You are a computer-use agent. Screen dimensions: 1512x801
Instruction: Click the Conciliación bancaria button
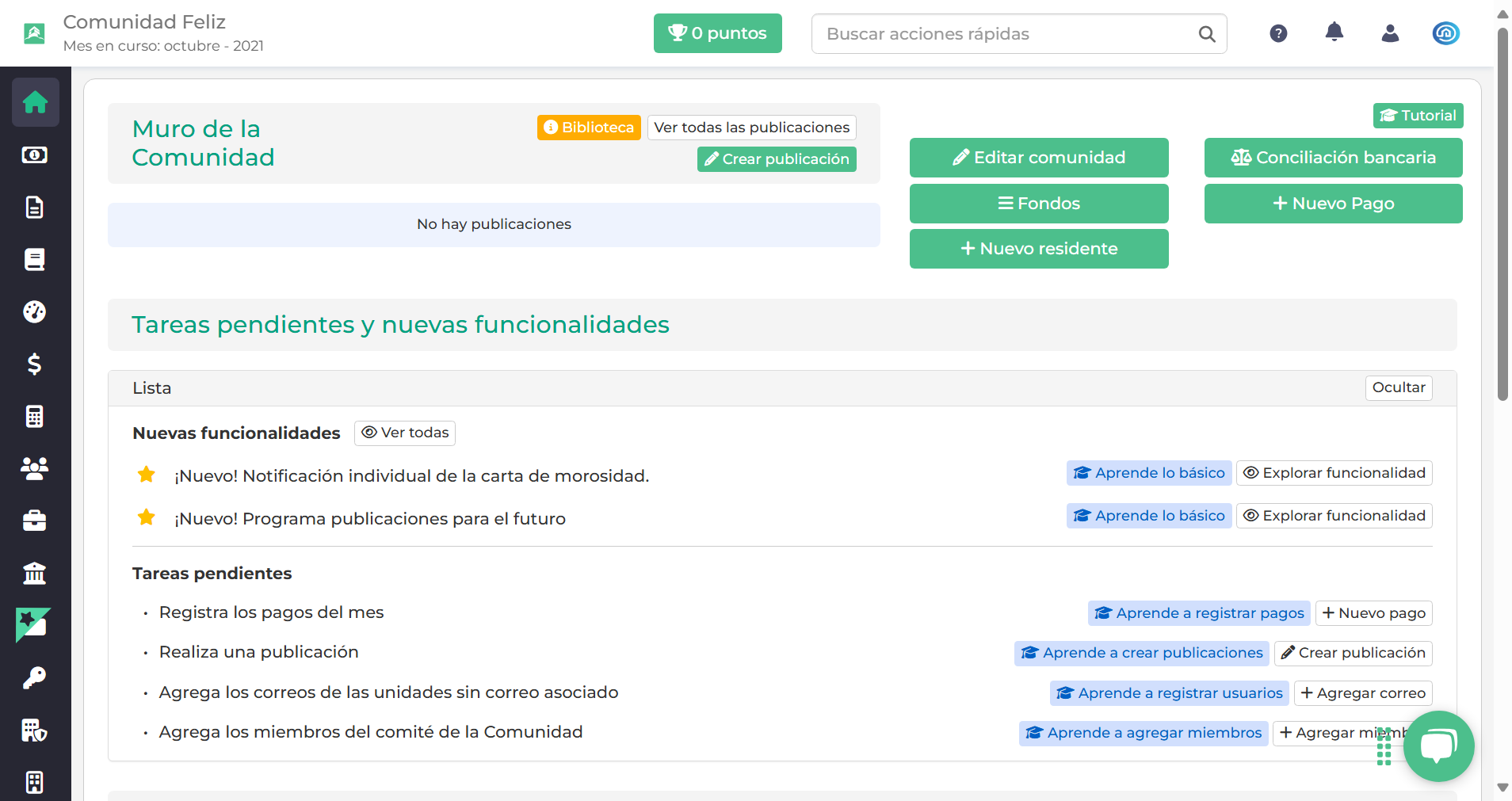point(1333,158)
